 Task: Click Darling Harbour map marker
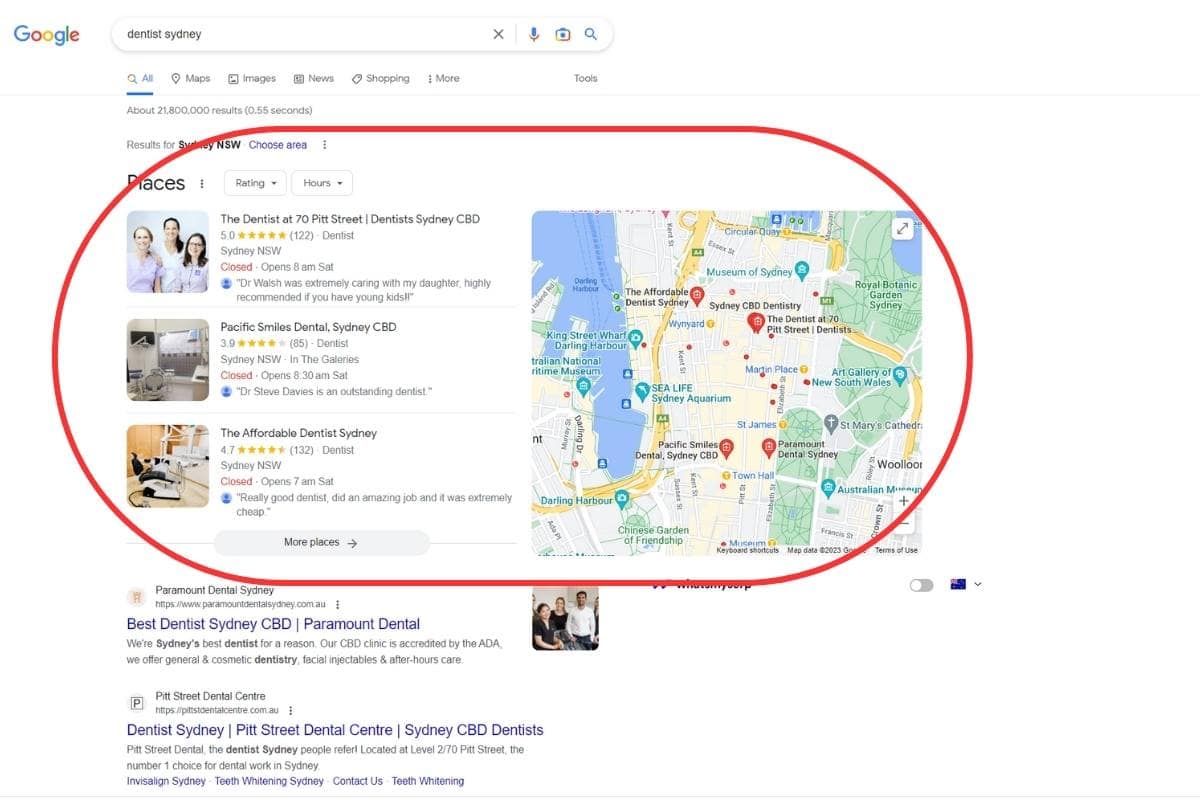coord(622,498)
